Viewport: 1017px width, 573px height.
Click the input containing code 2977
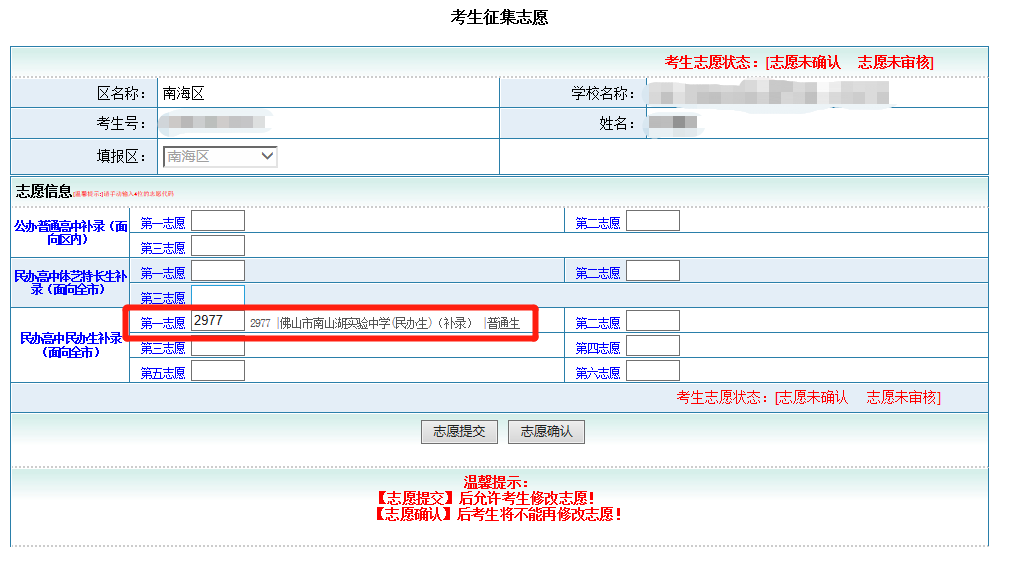(x=217, y=321)
